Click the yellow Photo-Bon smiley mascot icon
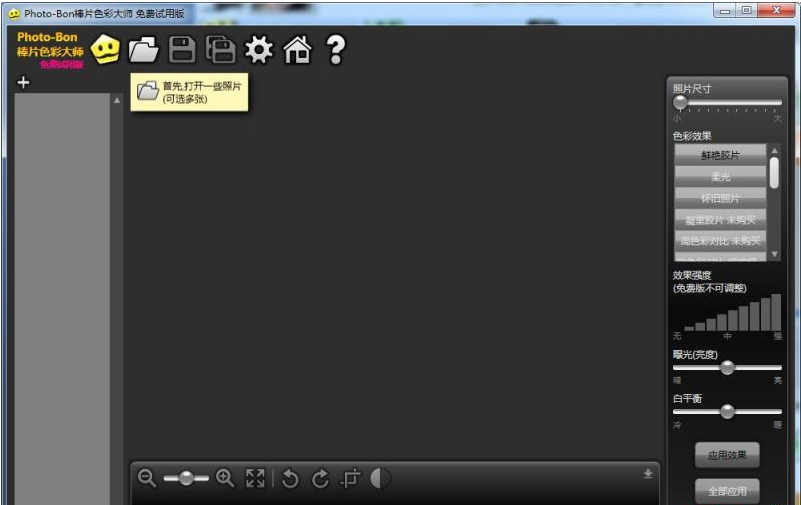801x505 pixels. coord(105,50)
